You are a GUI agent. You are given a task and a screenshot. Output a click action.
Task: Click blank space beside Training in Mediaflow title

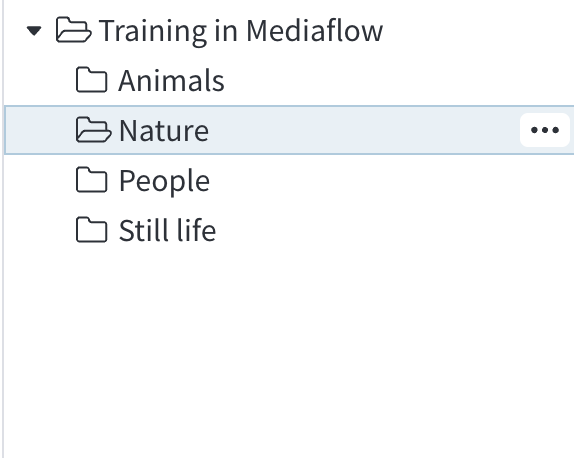point(476,31)
